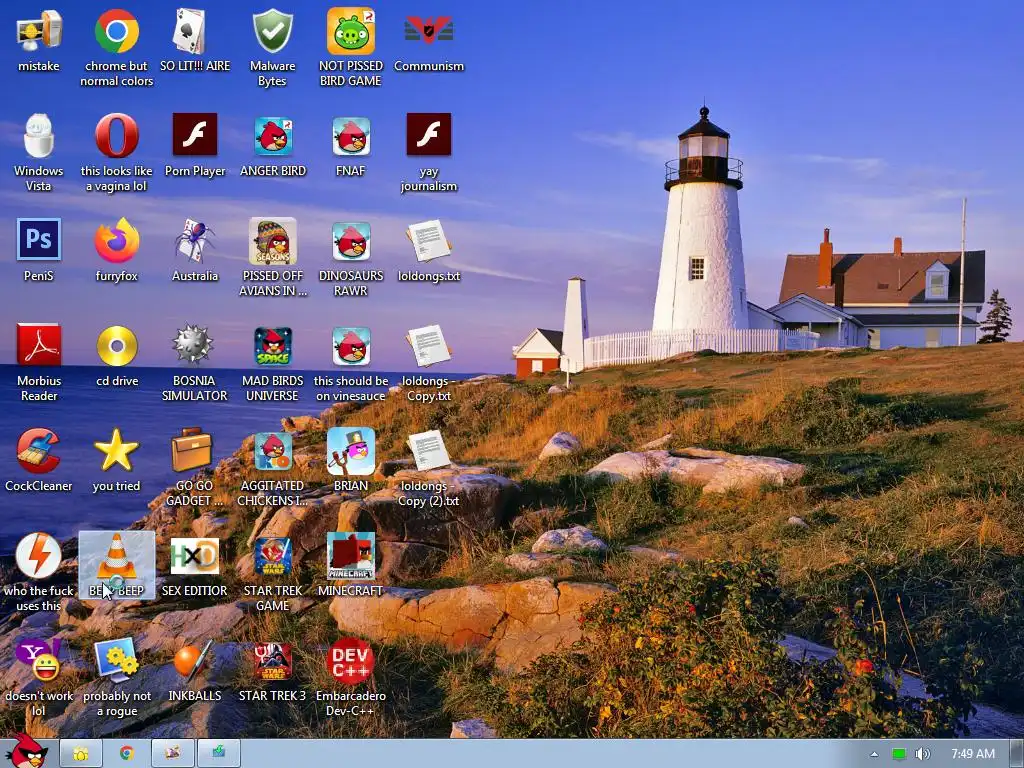Switch to Chrome in the taskbar

tap(127, 754)
